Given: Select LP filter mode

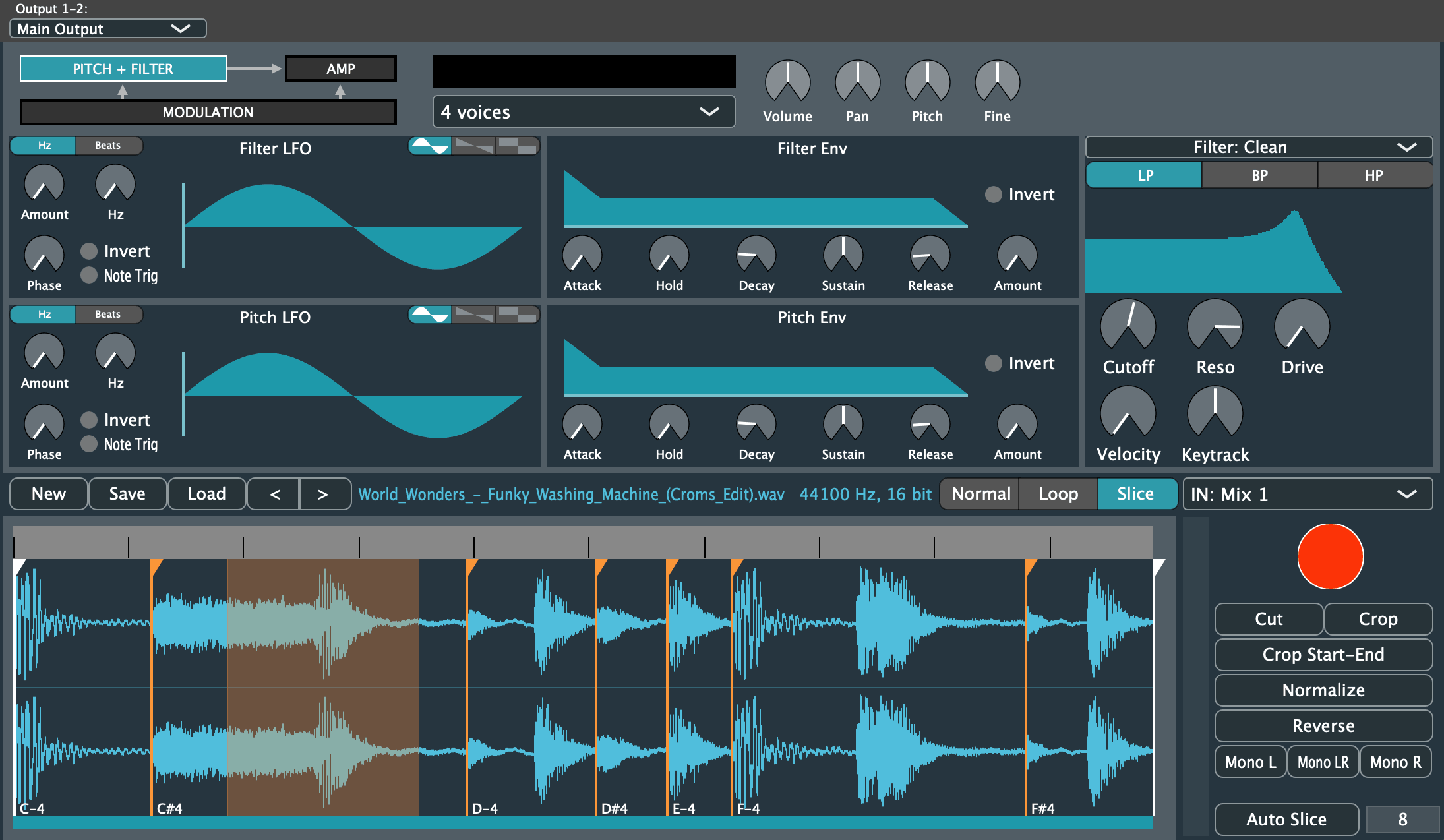Looking at the screenshot, I should coord(1144,175).
